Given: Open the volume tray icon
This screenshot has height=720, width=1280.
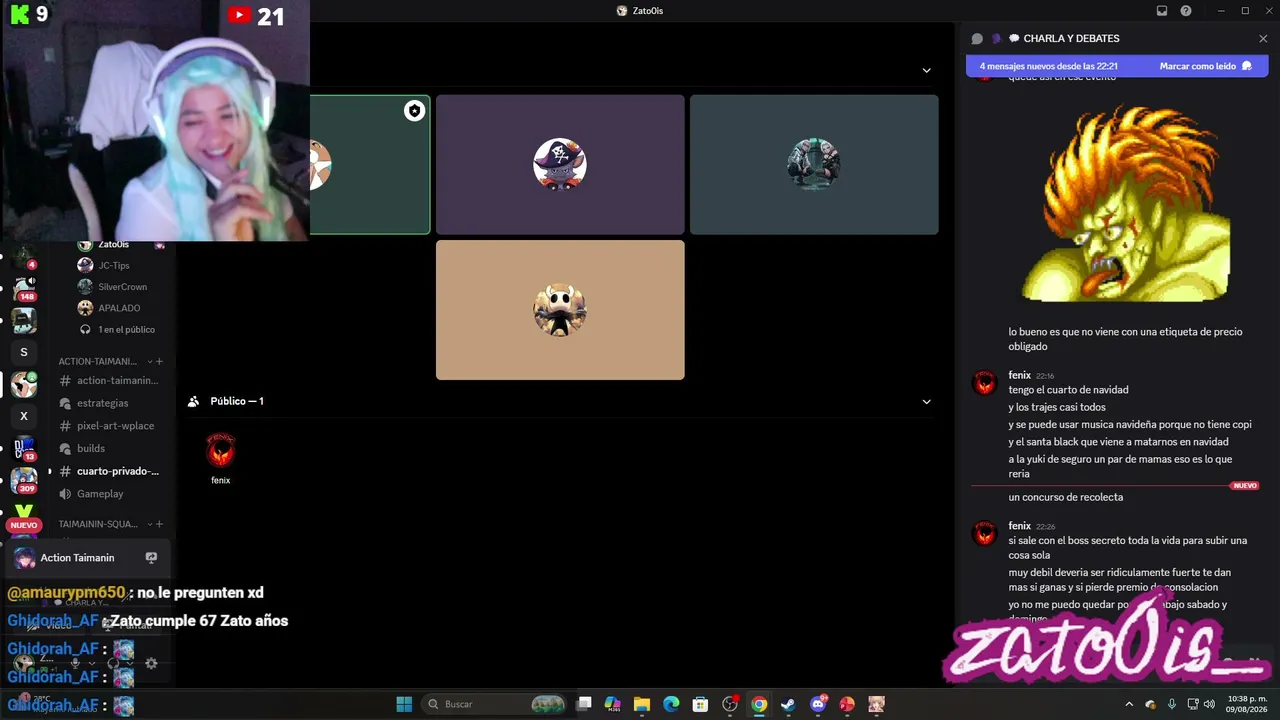Looking at the screenshot, I should [x=1210, y=704].
